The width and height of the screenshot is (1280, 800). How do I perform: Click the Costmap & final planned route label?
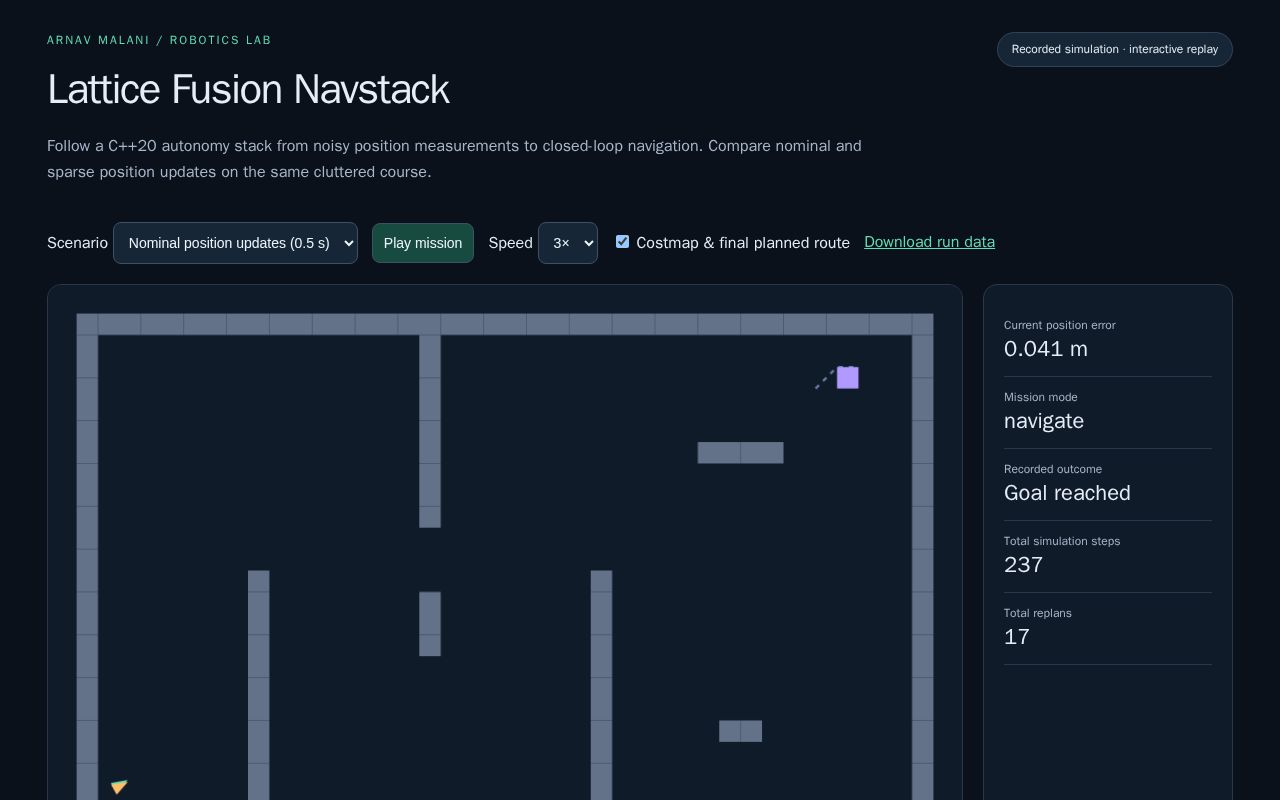[x=743, y=243]
